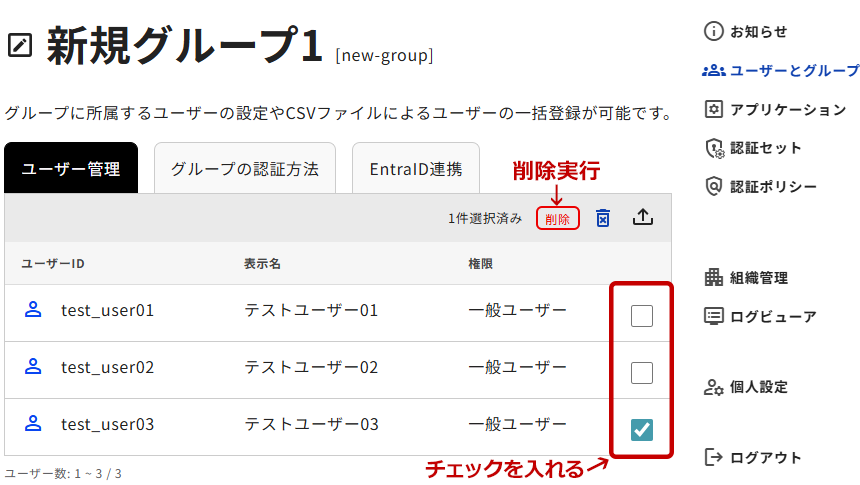
Task: Uncheck the checkbox for test_user03
Action: [x=642, y=430]
